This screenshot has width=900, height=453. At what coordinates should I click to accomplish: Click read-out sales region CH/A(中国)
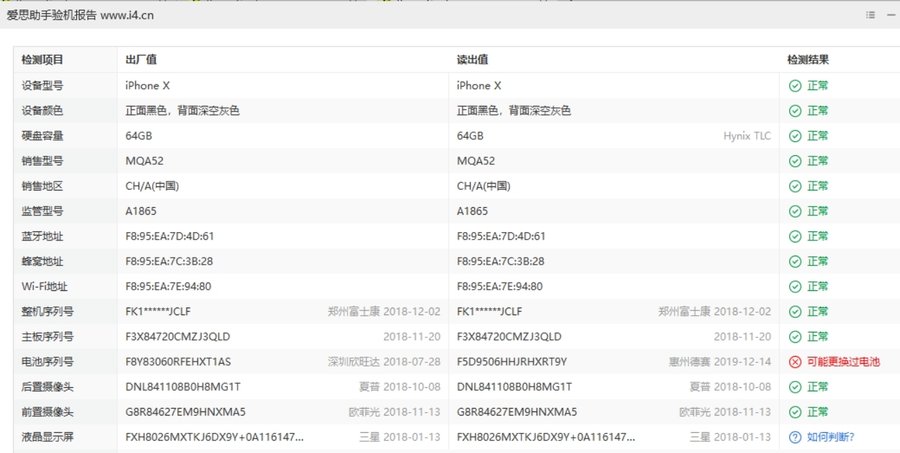(483, 186)
